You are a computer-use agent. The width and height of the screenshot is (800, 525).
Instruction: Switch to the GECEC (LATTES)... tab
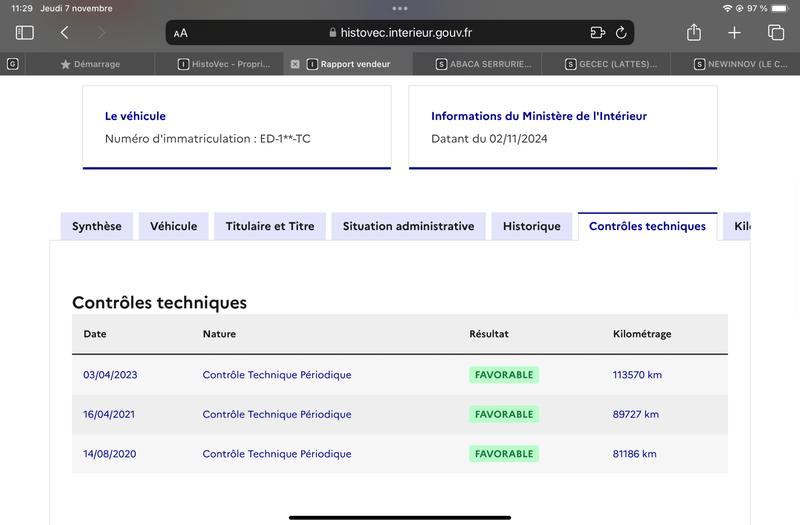pyautogui.click(x=606, y=64)
